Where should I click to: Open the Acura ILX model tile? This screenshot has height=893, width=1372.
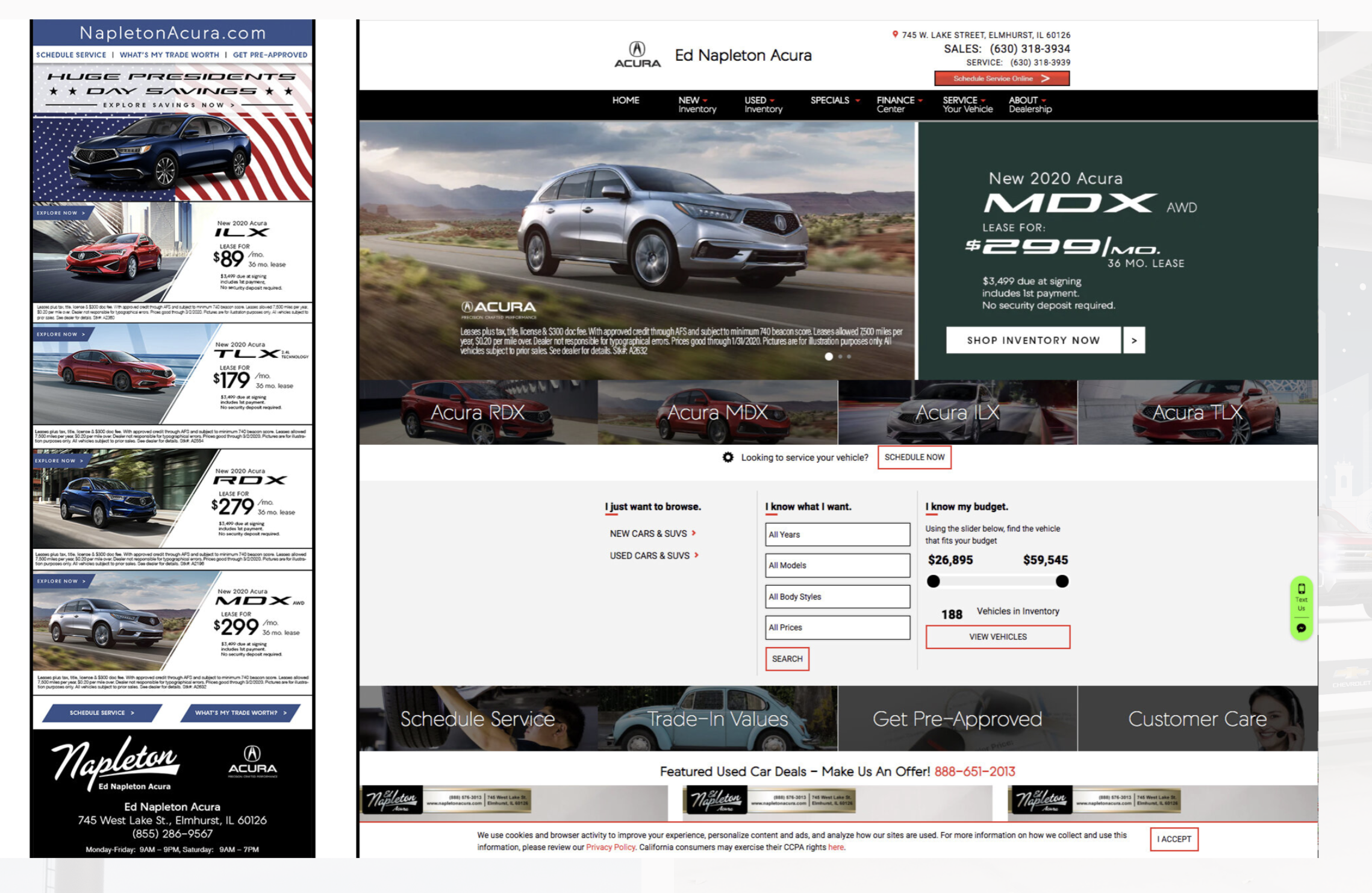click(x=957, y=412)
